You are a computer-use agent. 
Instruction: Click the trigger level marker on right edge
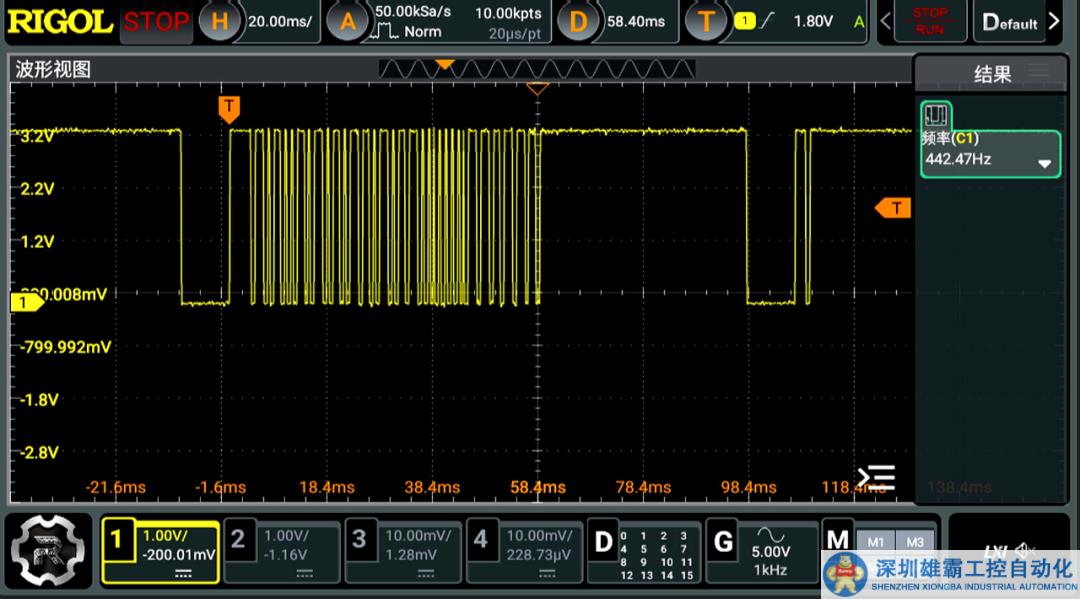point(893,207)
